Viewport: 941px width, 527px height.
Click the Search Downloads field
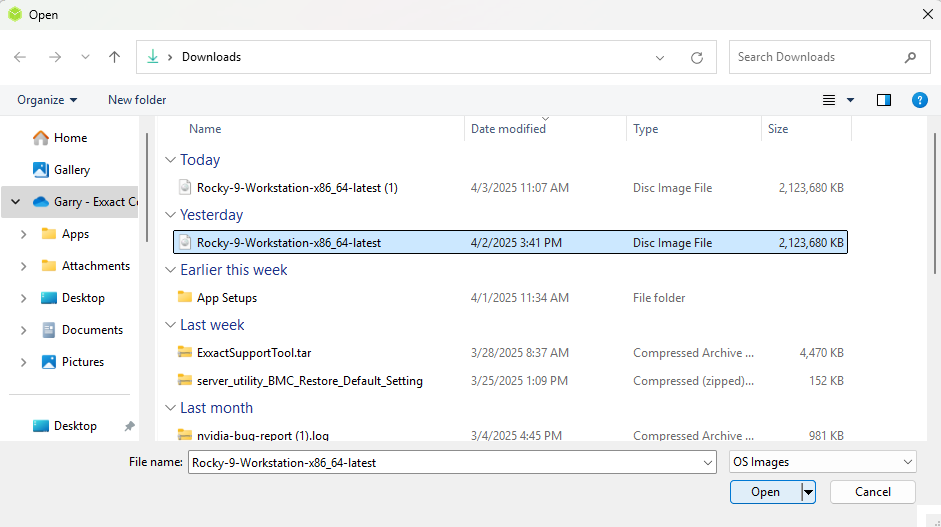pyautogui.click(x=829, y=57)
